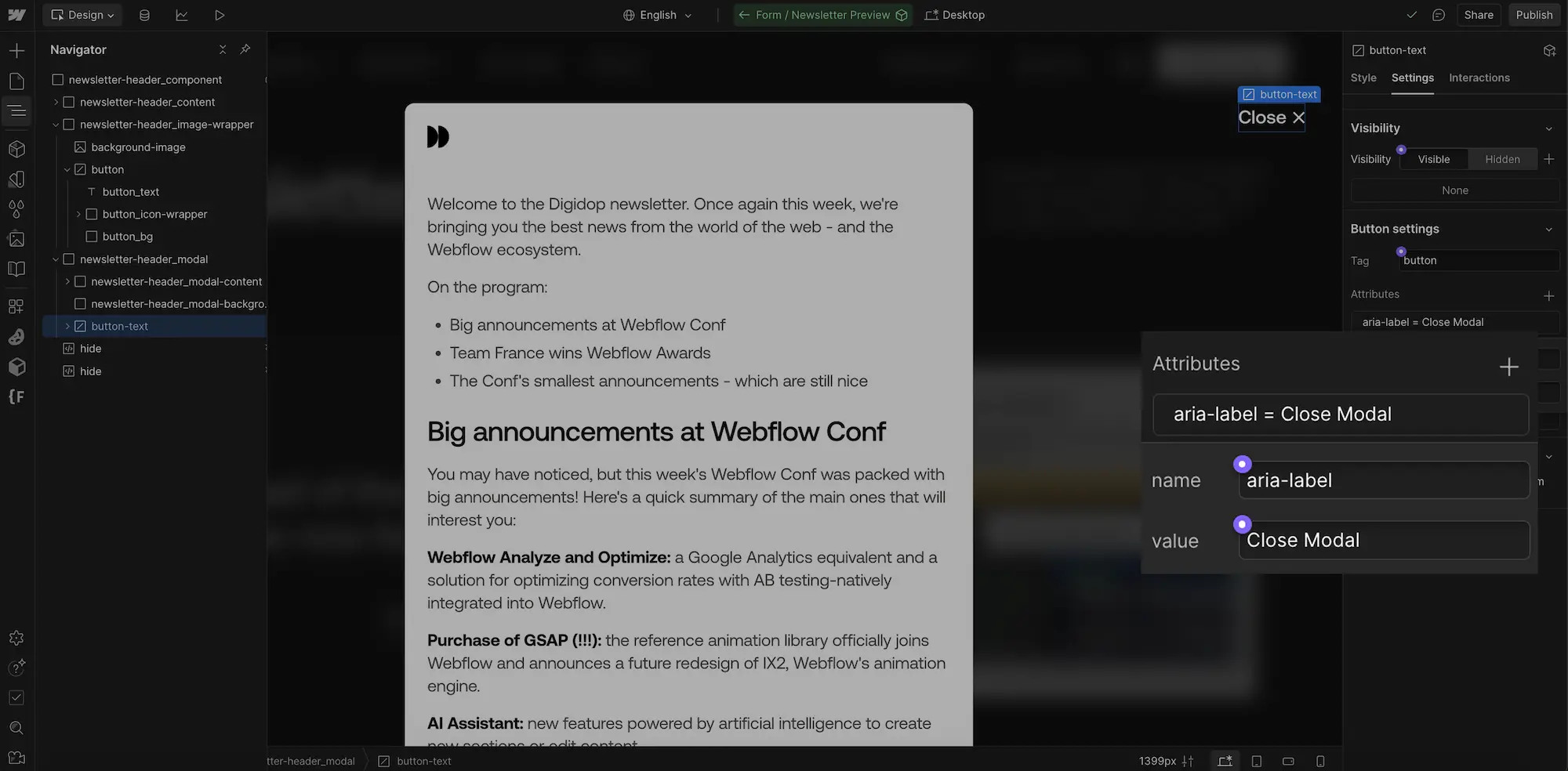
Task: Click the Close X button on canvas
Action: pyautogui.click(x=1271, y=118)
